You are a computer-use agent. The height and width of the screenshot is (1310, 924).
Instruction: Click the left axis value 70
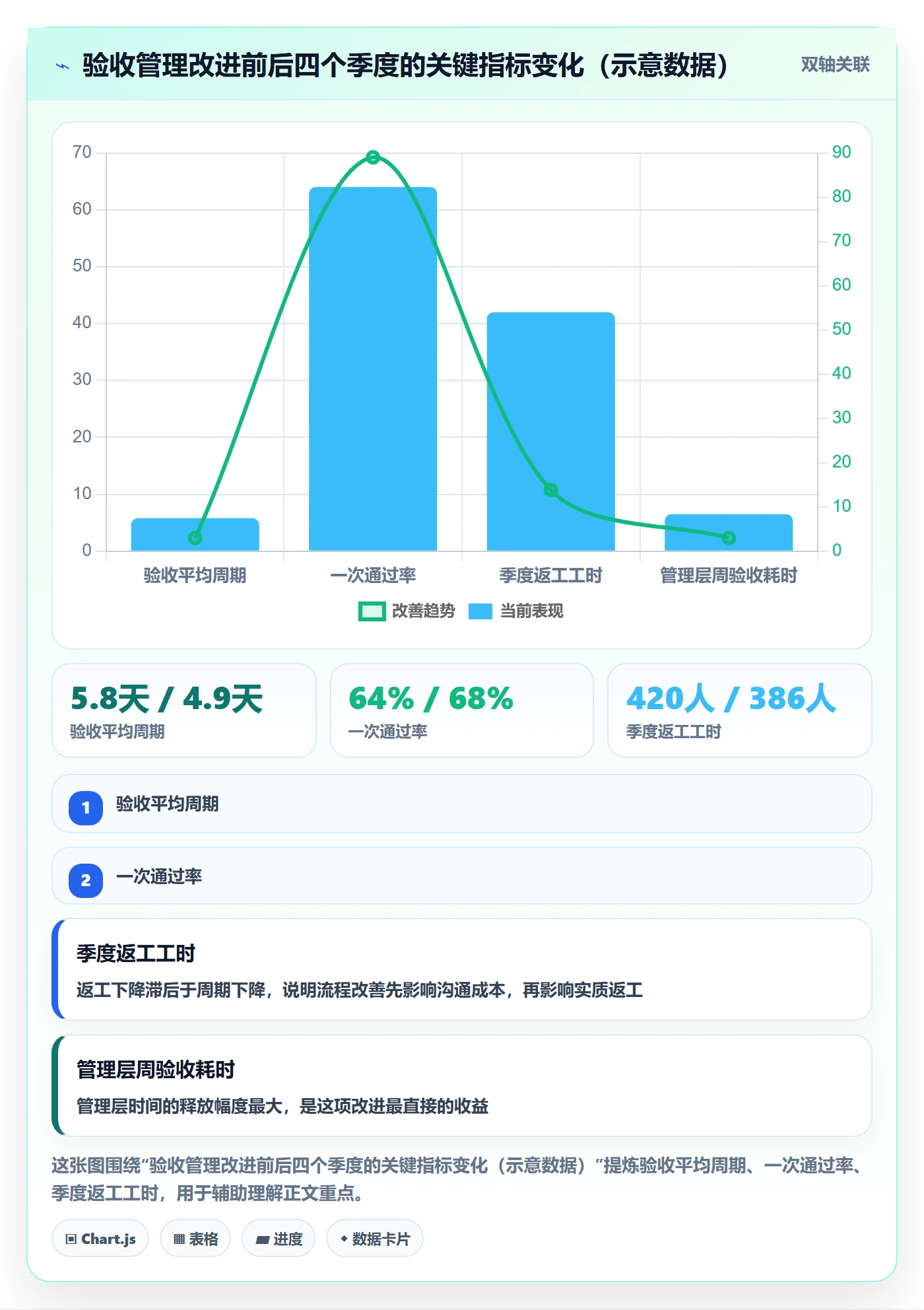82,152
